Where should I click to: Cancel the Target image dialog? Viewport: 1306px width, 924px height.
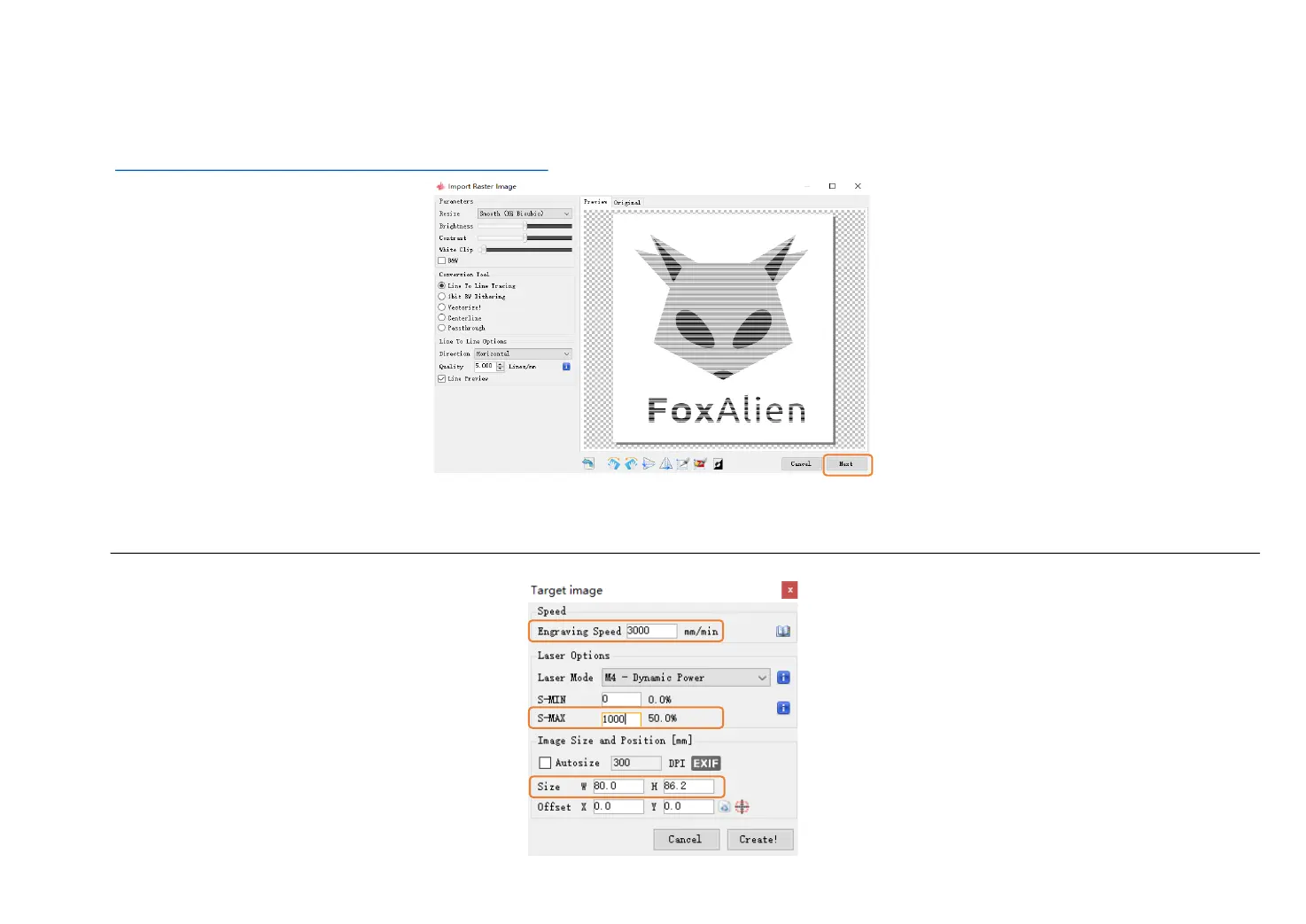click(x=686, y=840)
